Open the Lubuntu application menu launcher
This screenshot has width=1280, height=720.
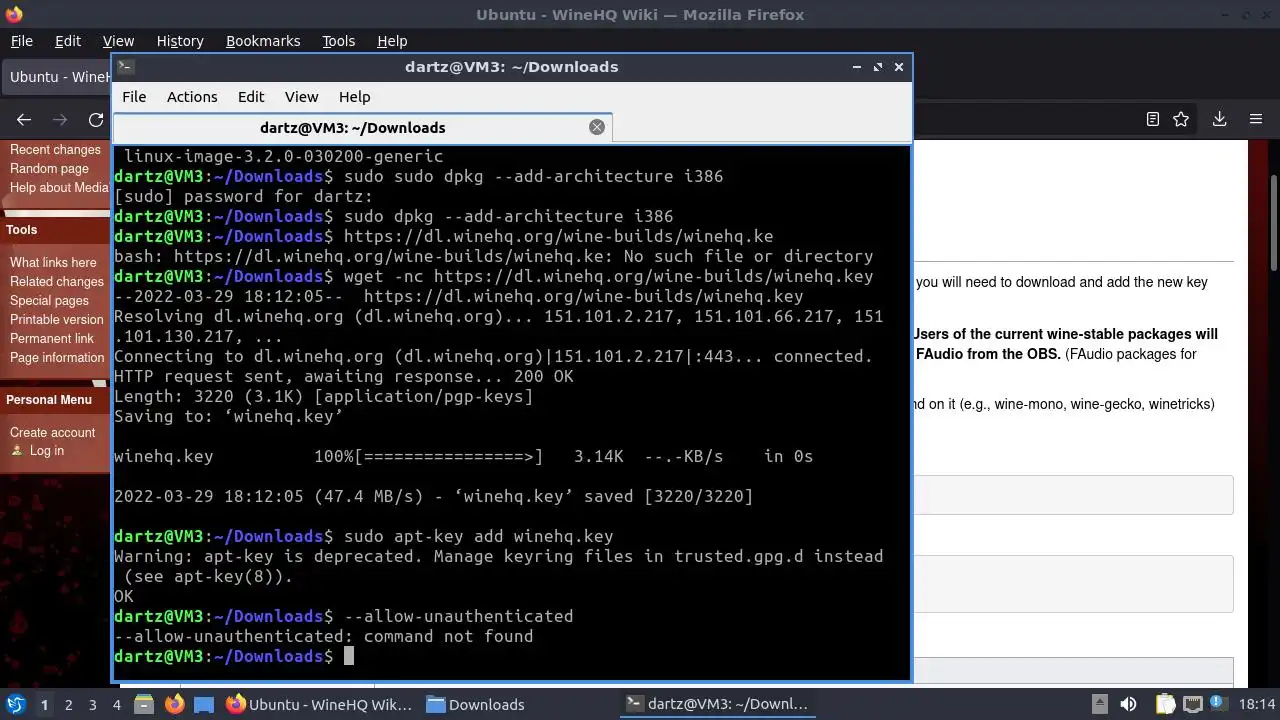point(15,704)
